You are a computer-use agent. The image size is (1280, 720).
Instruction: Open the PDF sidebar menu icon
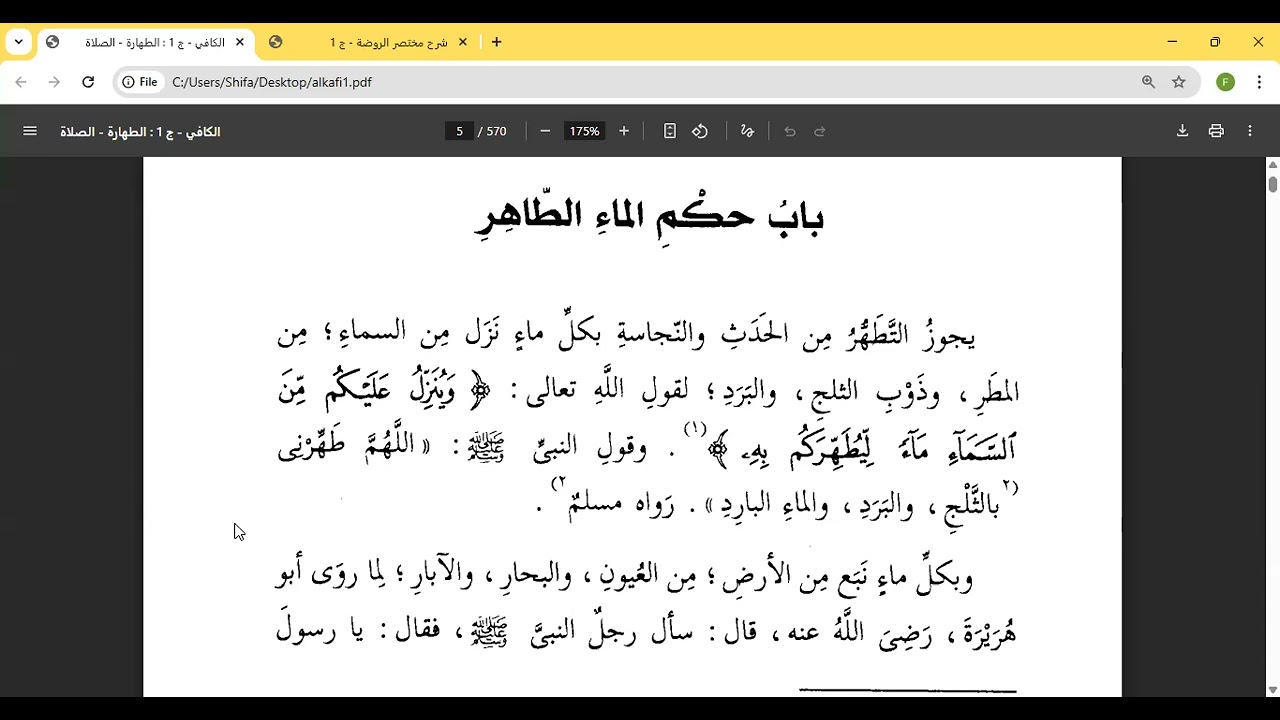[30, 131]
